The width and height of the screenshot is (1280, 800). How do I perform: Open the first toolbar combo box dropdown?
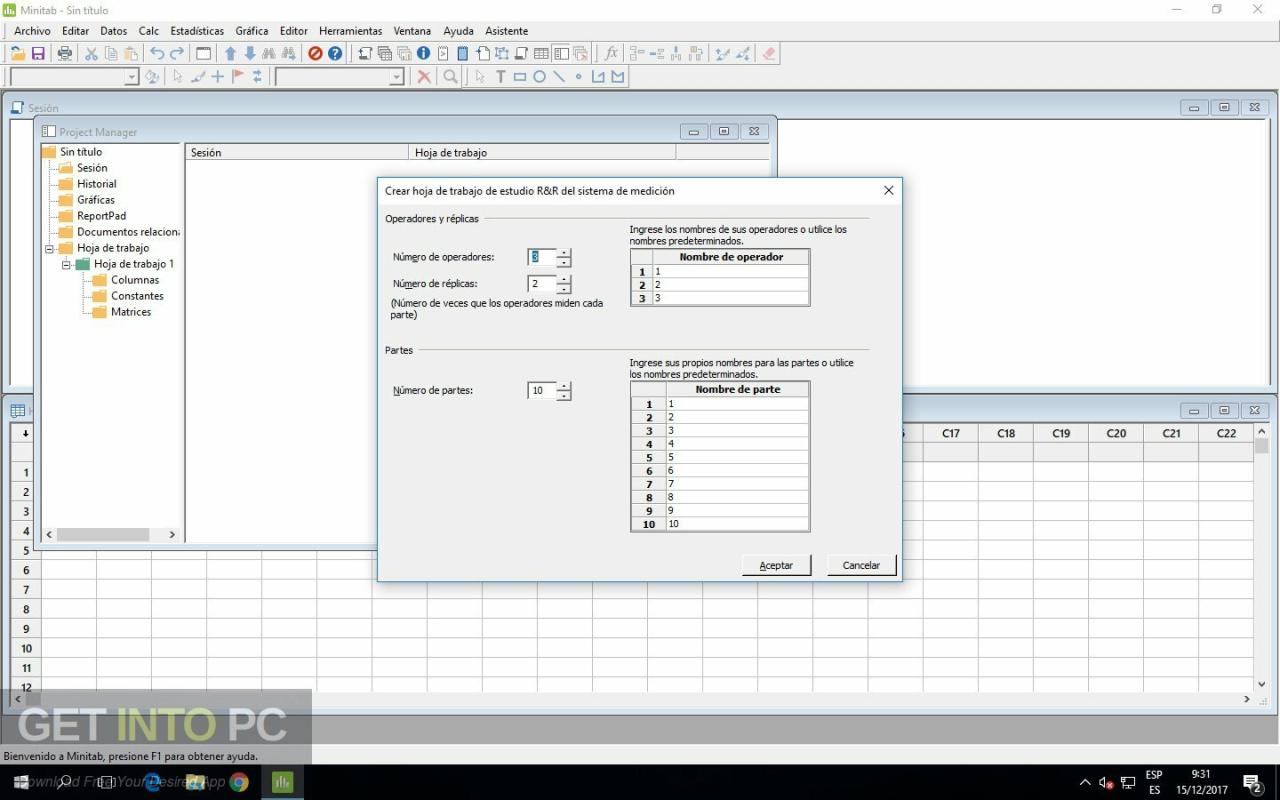click(x=132, y=77)
